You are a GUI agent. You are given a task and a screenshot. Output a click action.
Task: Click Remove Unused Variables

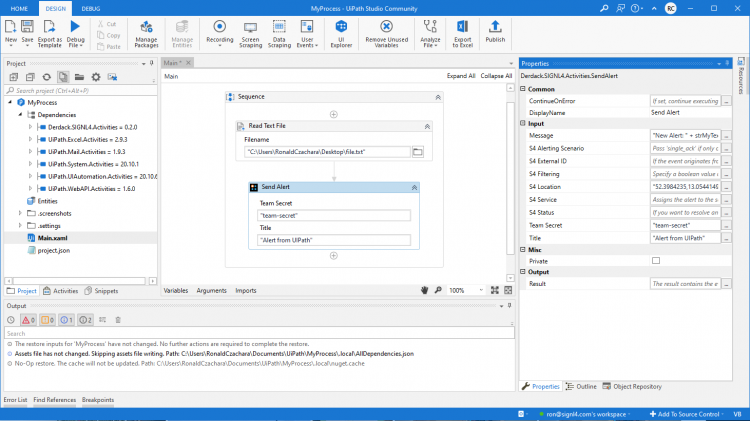(386, 33)
